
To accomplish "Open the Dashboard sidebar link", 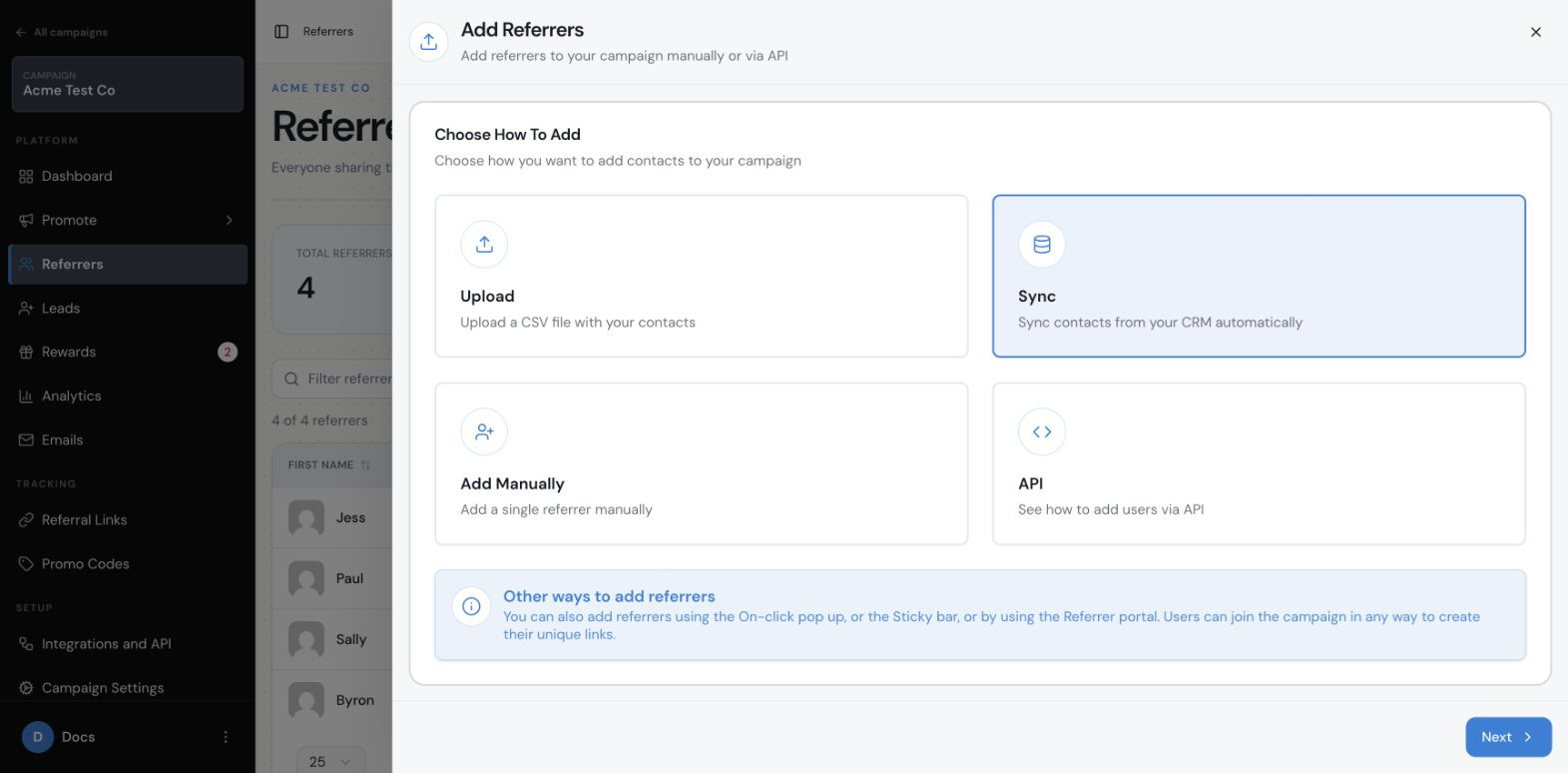I will 128,177.
